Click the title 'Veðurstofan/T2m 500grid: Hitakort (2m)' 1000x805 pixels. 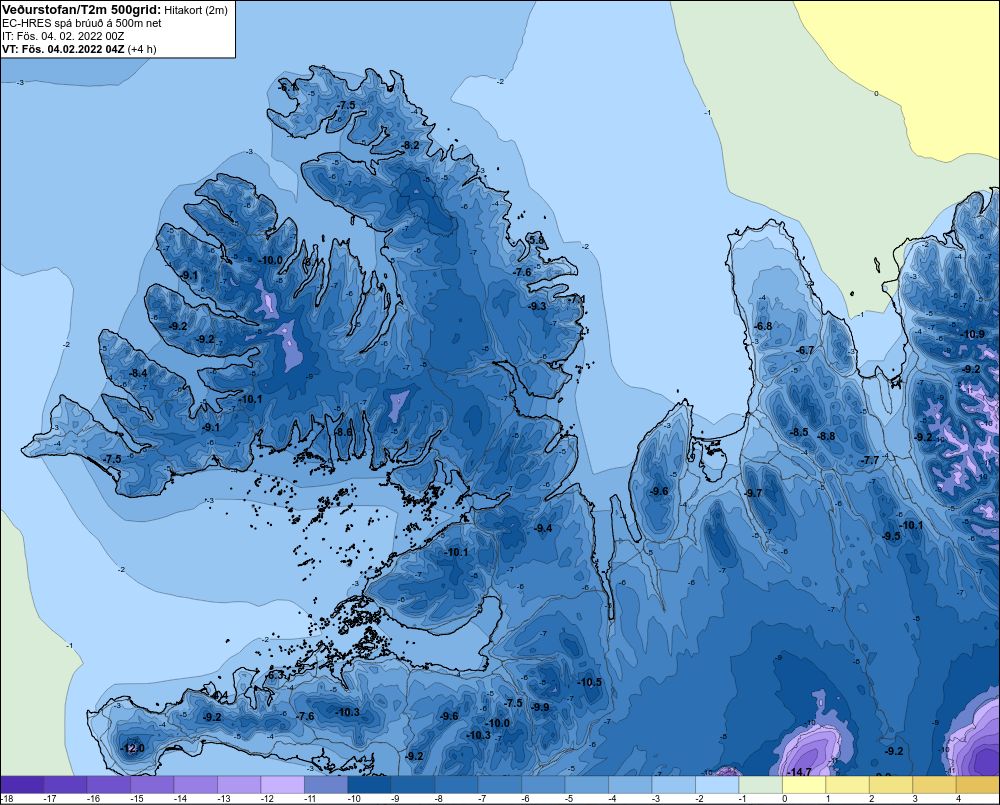tap(115, 10)
